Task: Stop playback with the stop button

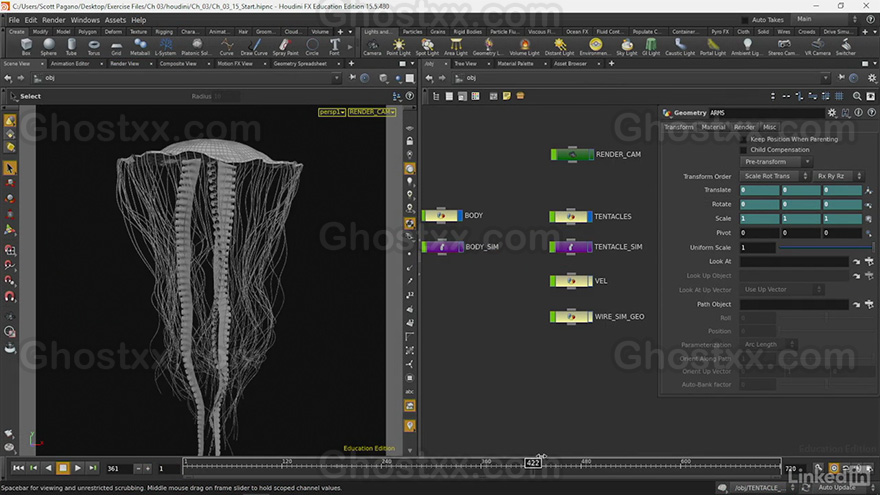Action: [63, 468]
